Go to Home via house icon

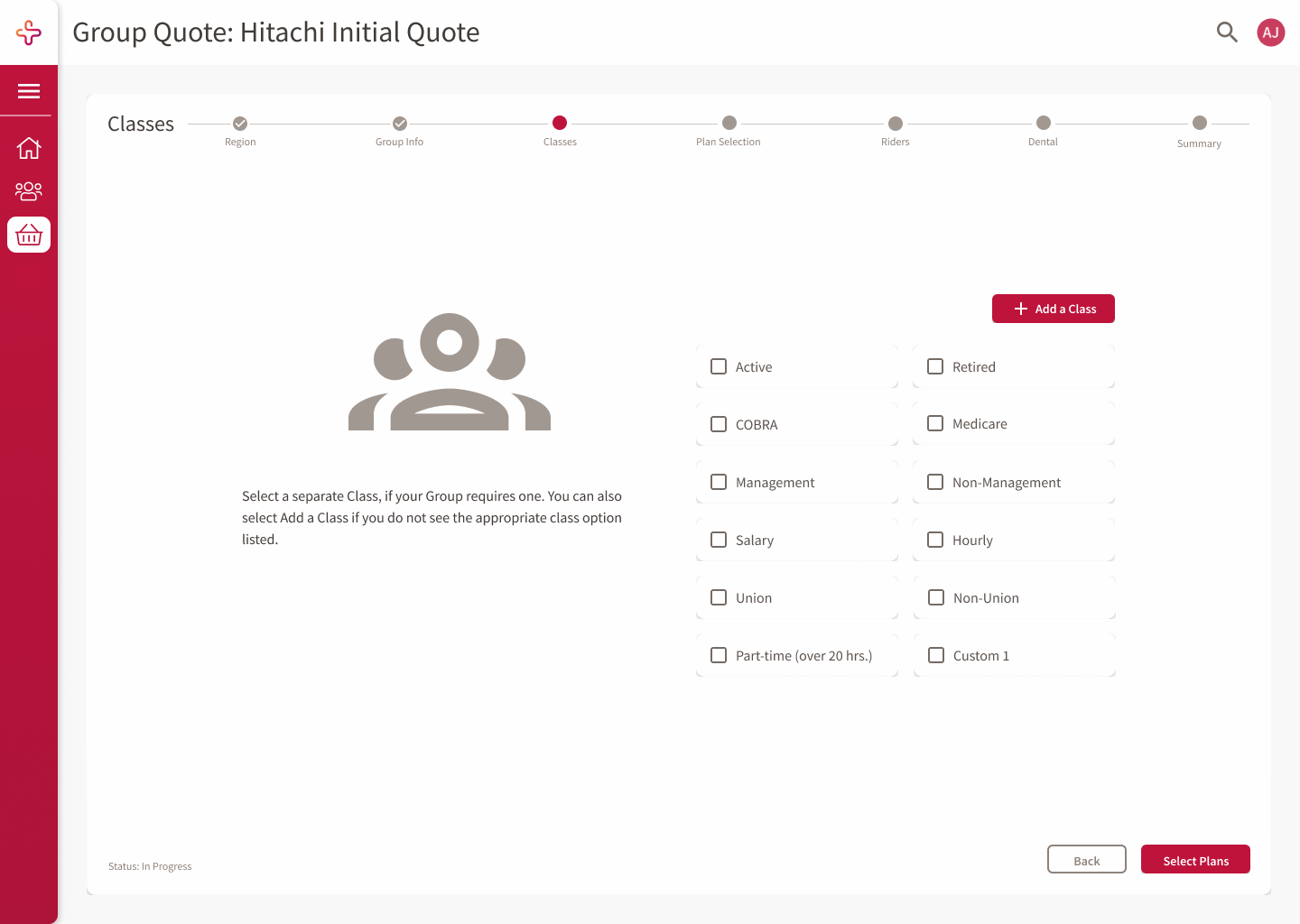pyautogui.click(x=29, y=147)
